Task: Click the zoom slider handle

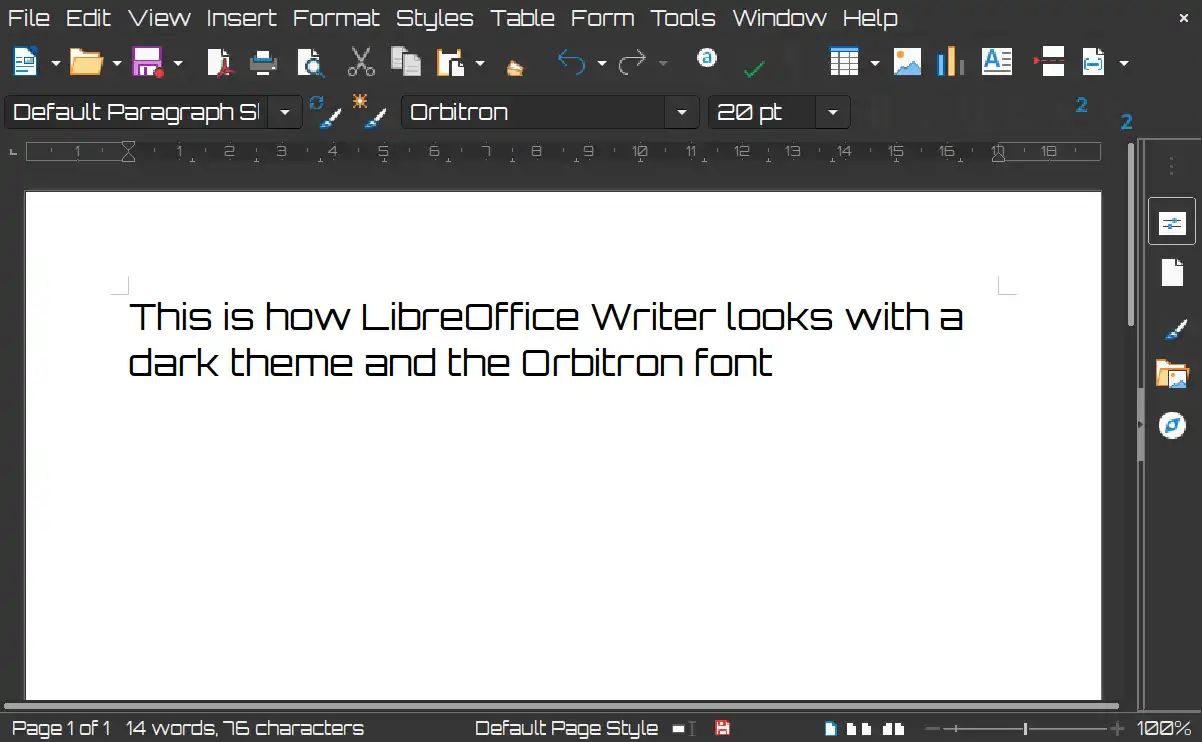Action: 1025,729
